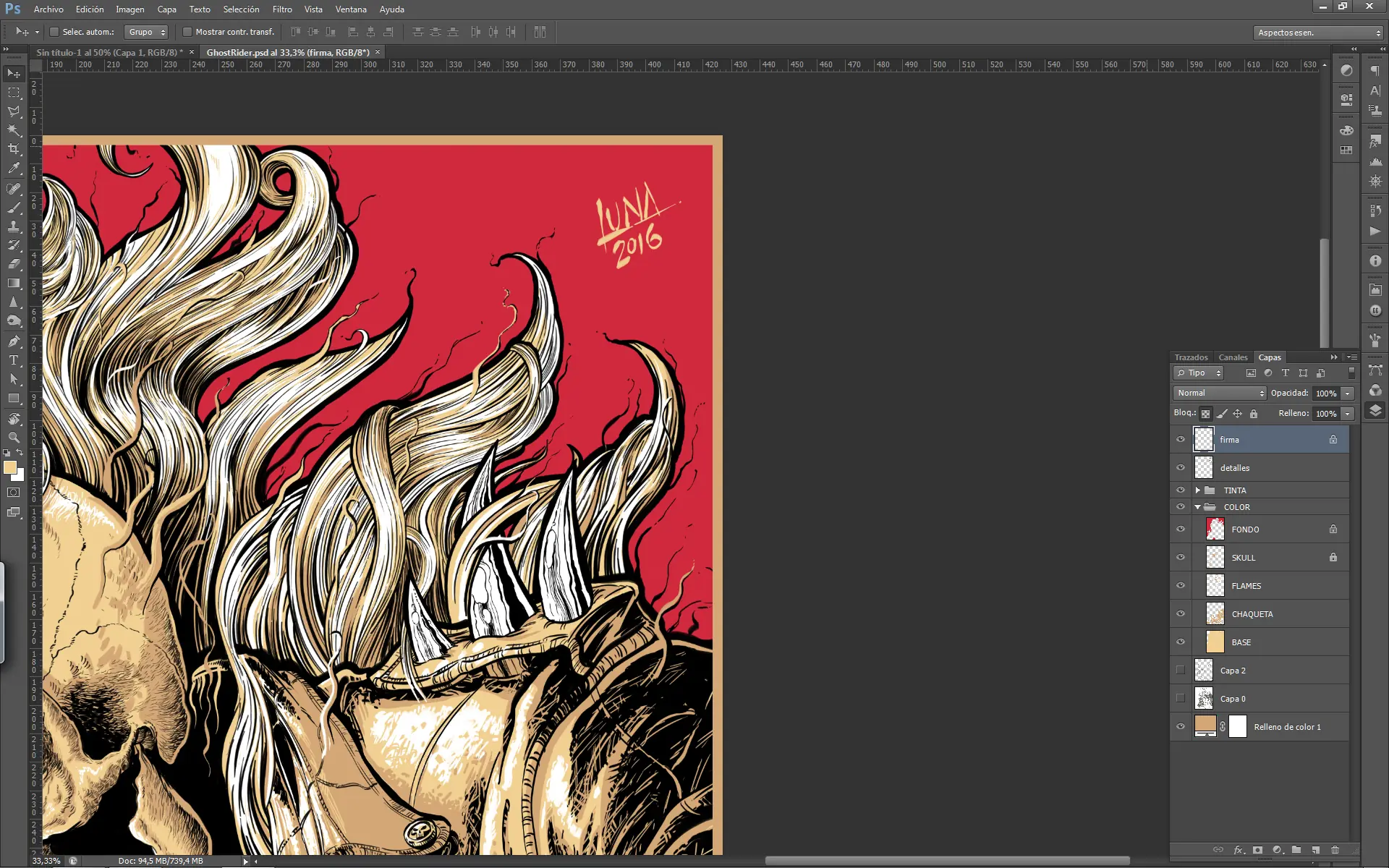Click the background color swatch

[20, 477]
